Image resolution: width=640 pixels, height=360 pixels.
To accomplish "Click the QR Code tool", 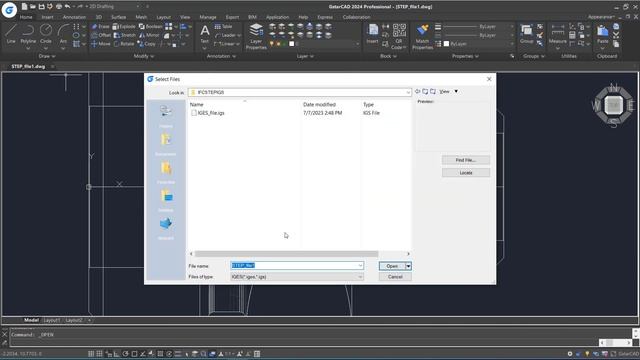I will (399, 36).
